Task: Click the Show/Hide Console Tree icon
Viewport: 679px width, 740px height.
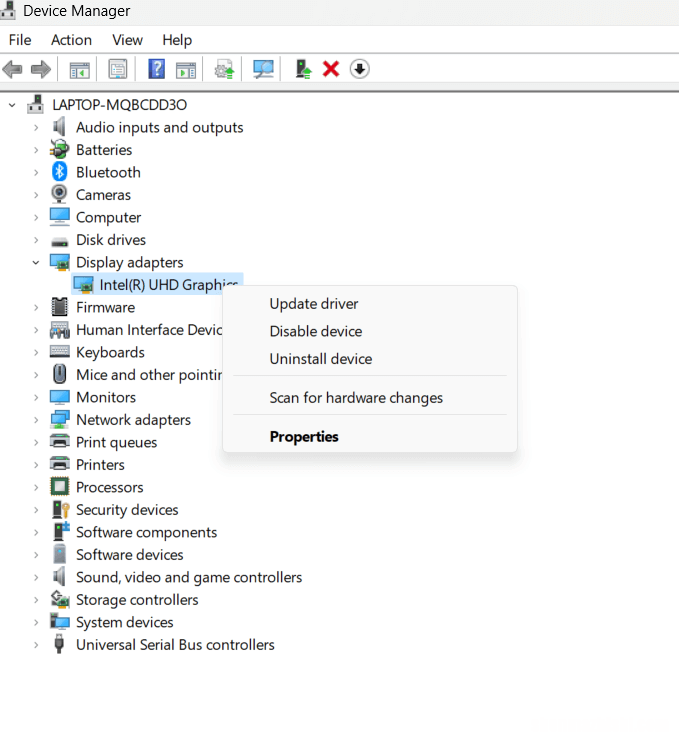Action: coord(79,69)
